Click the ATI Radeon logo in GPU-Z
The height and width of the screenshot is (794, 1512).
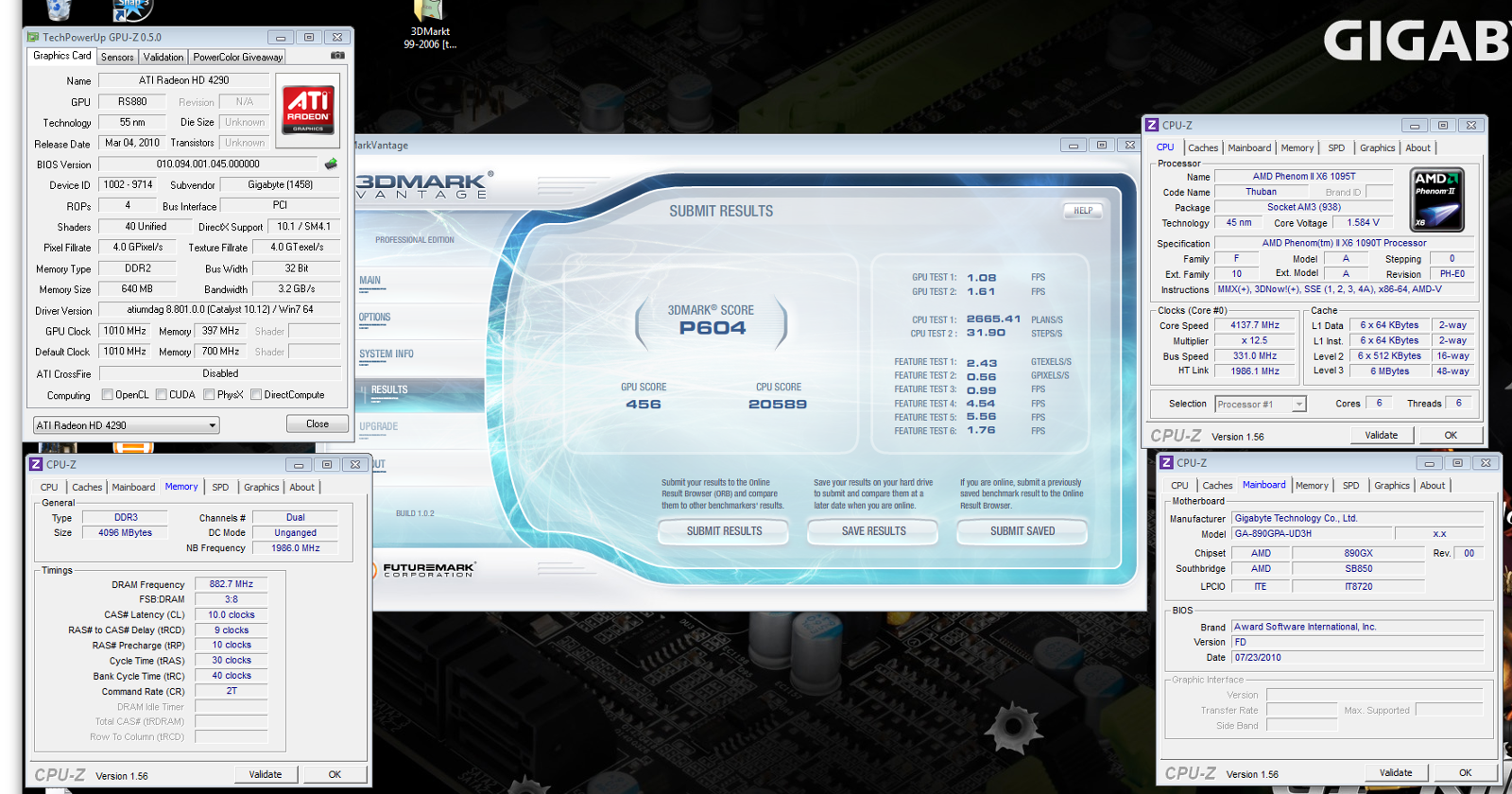pyautogui.click(x=308, y=110)
